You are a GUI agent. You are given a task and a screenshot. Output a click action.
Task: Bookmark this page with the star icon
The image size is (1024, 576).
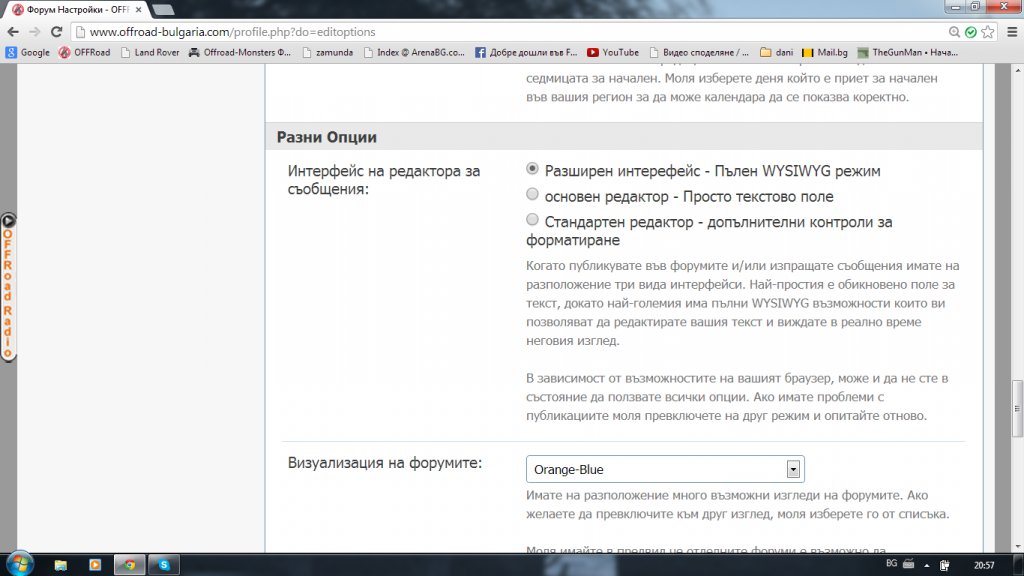tap(988, 31)
